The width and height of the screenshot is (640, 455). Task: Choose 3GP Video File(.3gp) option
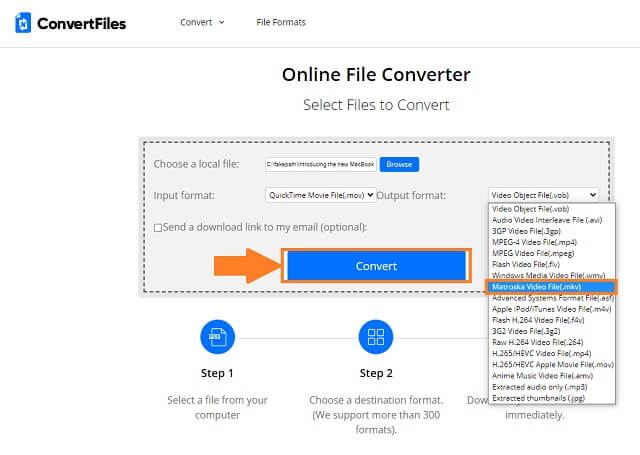tap(551, 231)
